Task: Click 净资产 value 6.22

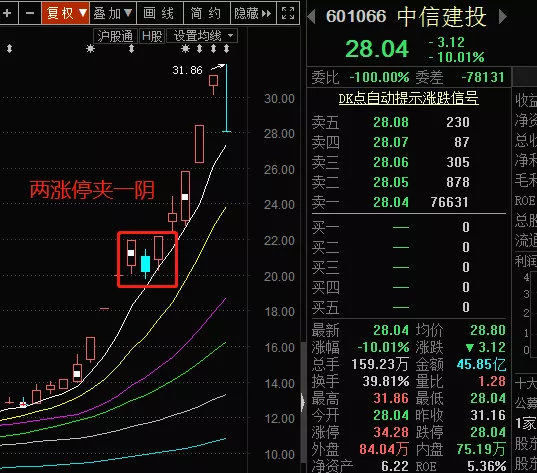Action: pos(395,466)
